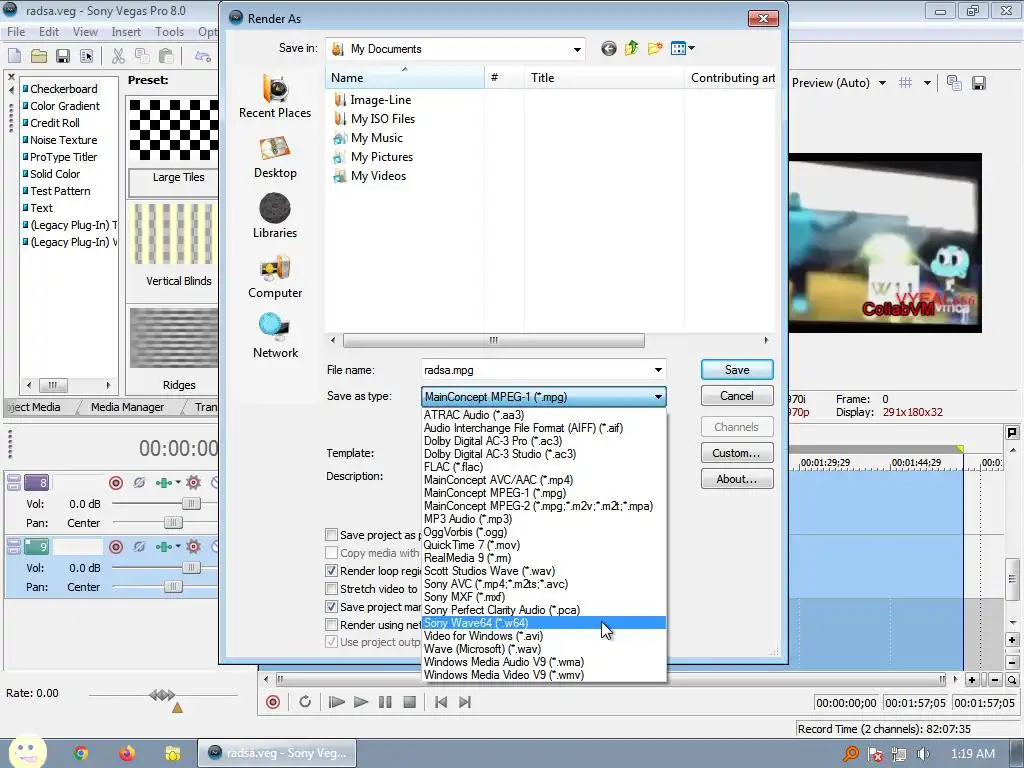Open Libraries in the places sidebar
Viewport: 1024px width, 768px height.
point(275,216)
